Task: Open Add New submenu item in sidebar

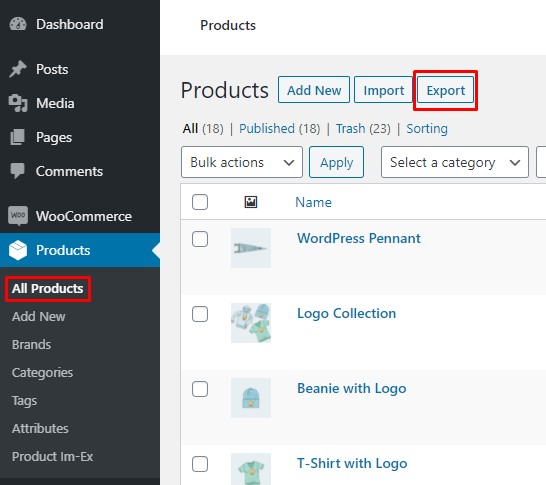Action: 39,316
